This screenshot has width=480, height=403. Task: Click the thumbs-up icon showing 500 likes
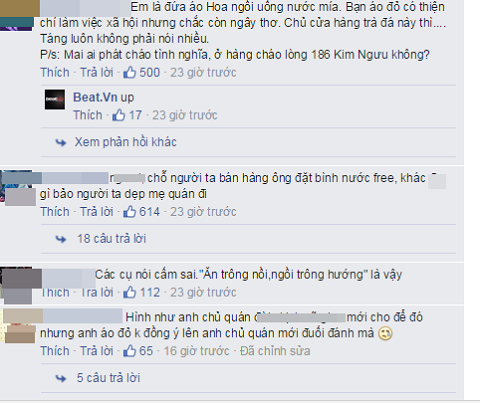point(130,72)
